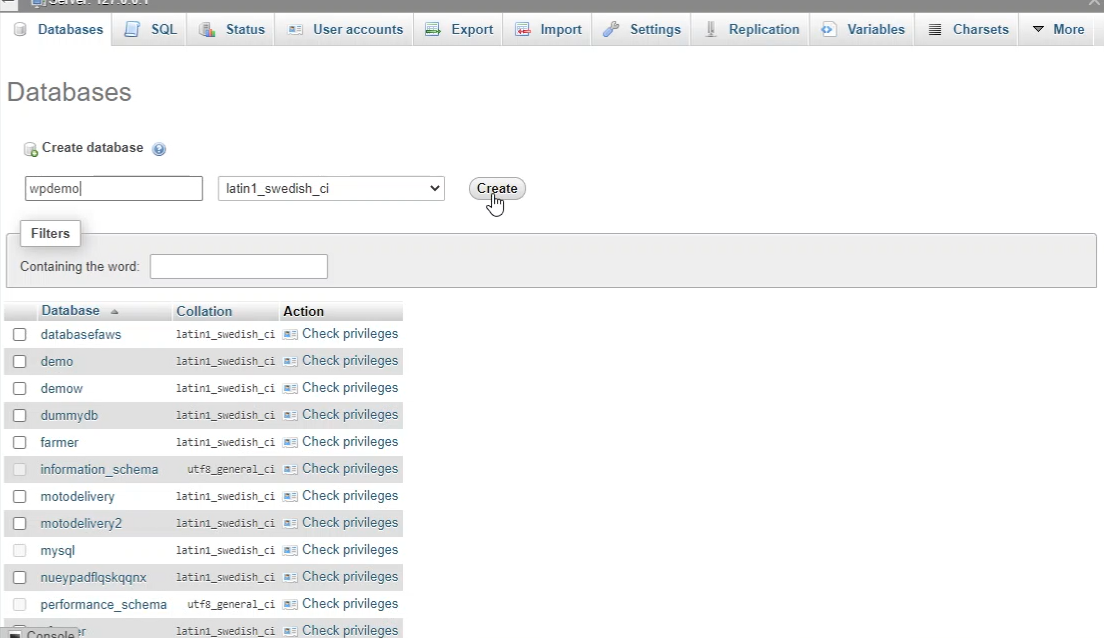Screen dimensions: 1104x638
Task: Click Check privileges for the mysql database
Action: tap(349, 550)
